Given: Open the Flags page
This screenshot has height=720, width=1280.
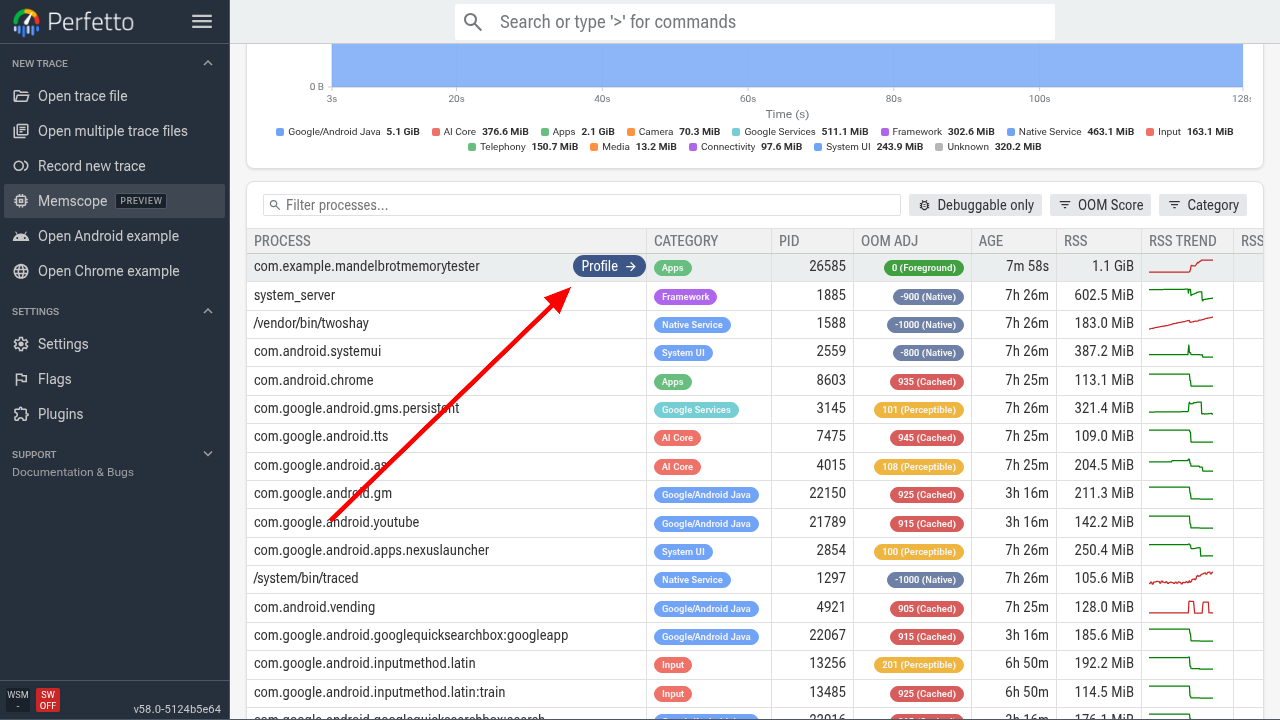Looking at the screenshot, I should (114, 379).
